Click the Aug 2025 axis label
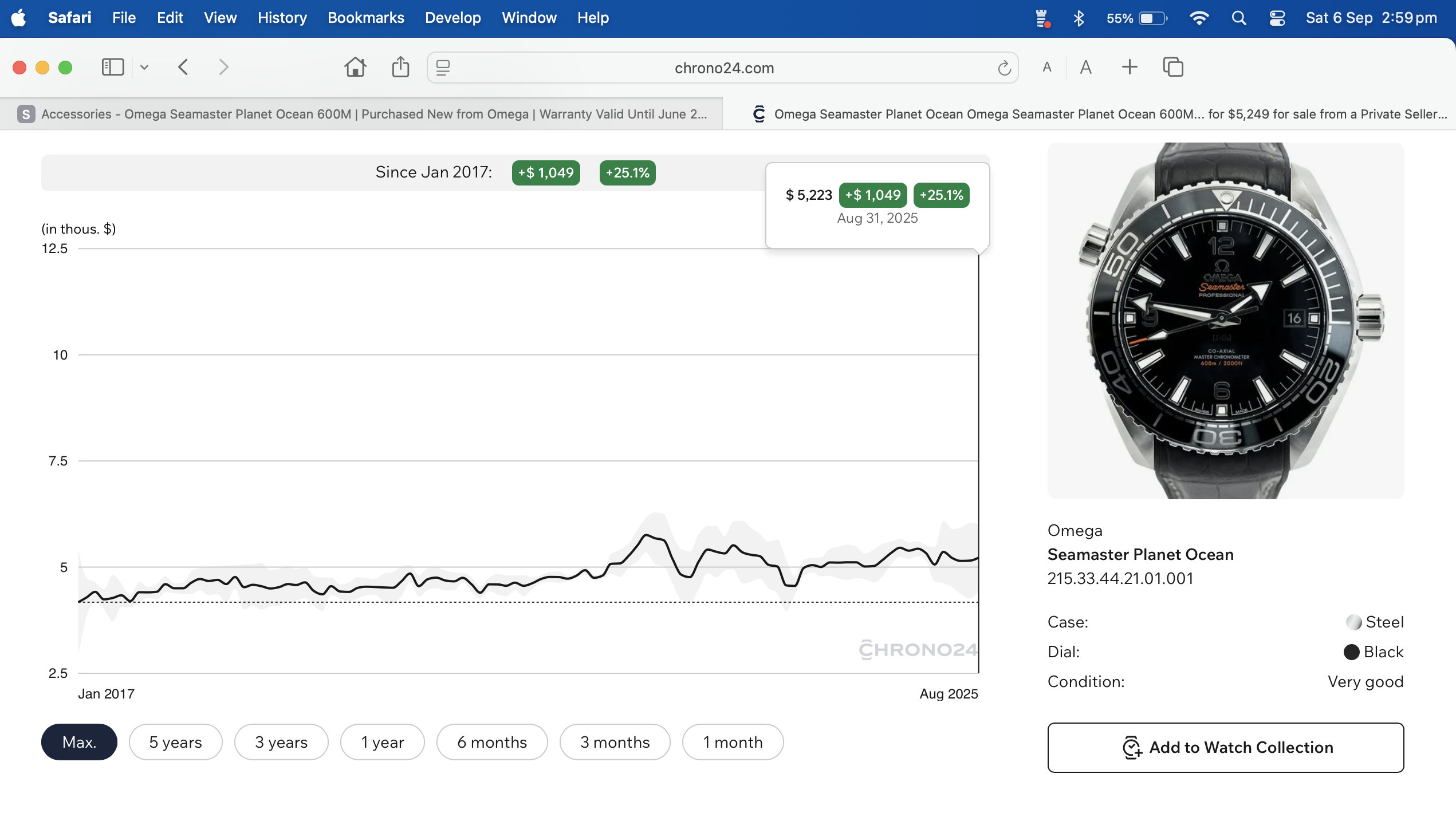Image resolution: width=1456 pixels, height=821 pixels. coord(949,694)
